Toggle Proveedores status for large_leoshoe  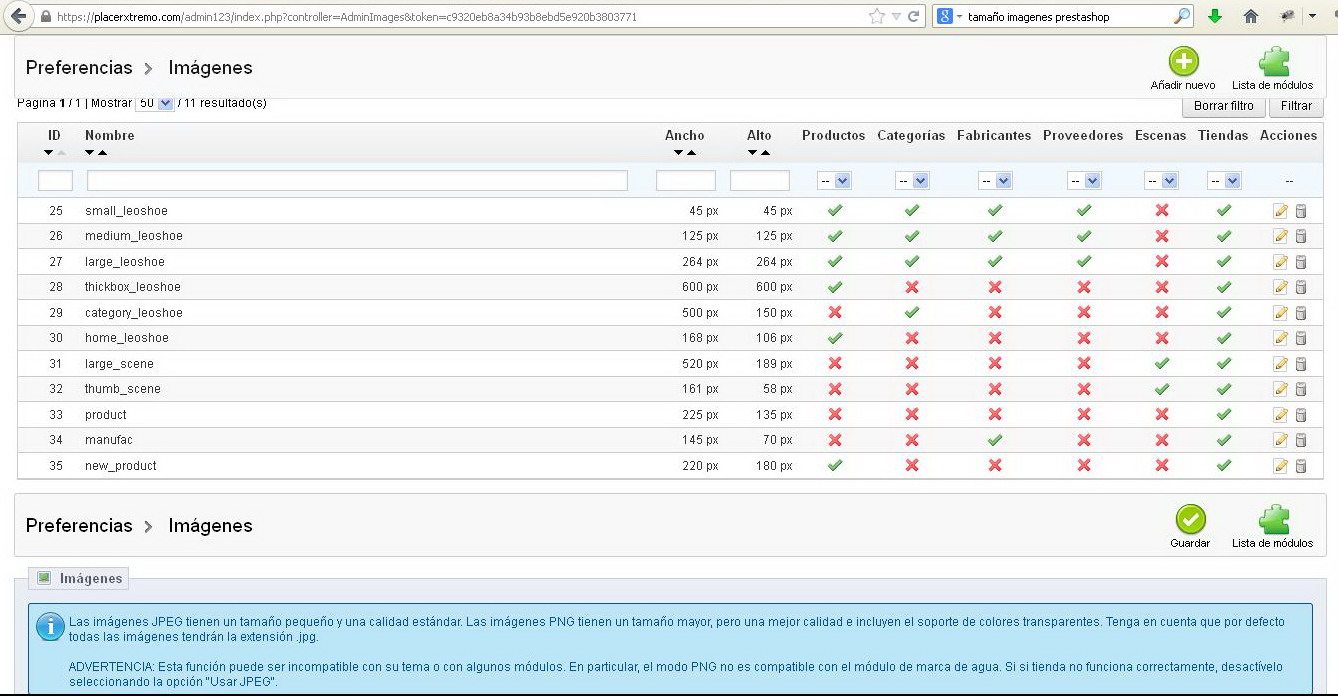1084,262
